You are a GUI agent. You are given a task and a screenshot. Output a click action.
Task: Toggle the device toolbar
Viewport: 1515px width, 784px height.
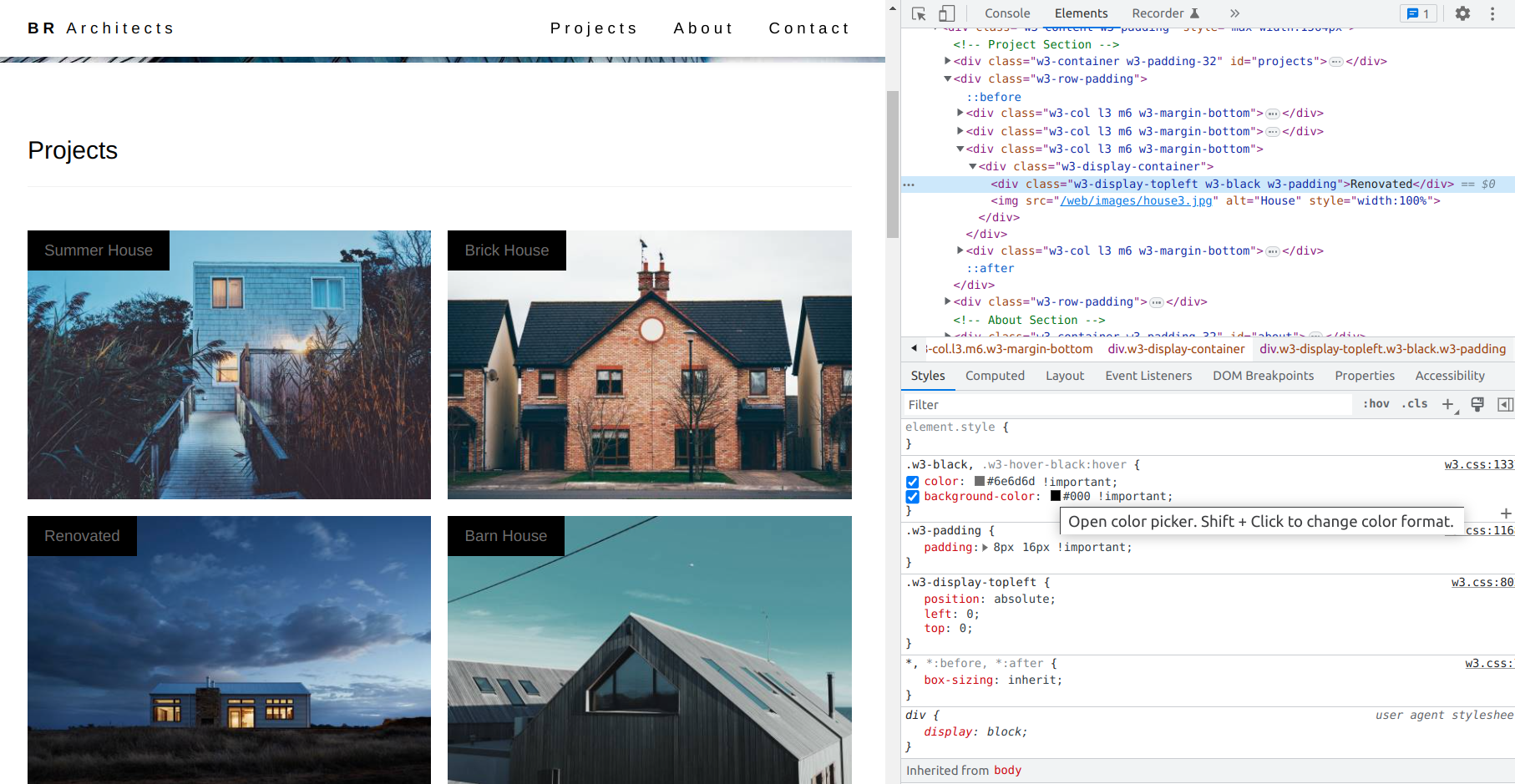point(946,13)
